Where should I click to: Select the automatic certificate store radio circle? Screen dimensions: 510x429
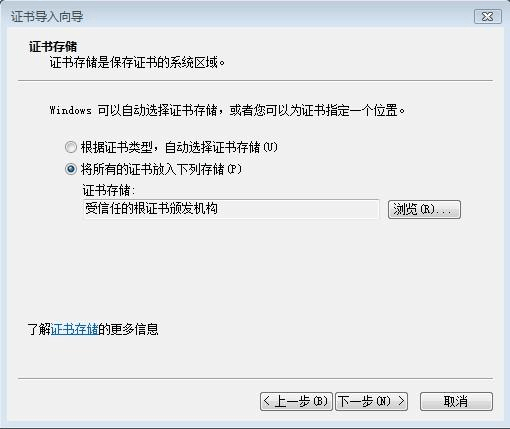pos(71,147)
